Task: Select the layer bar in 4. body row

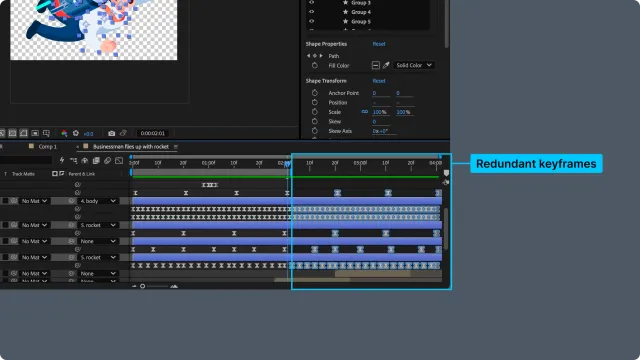Action: (287, 201)
